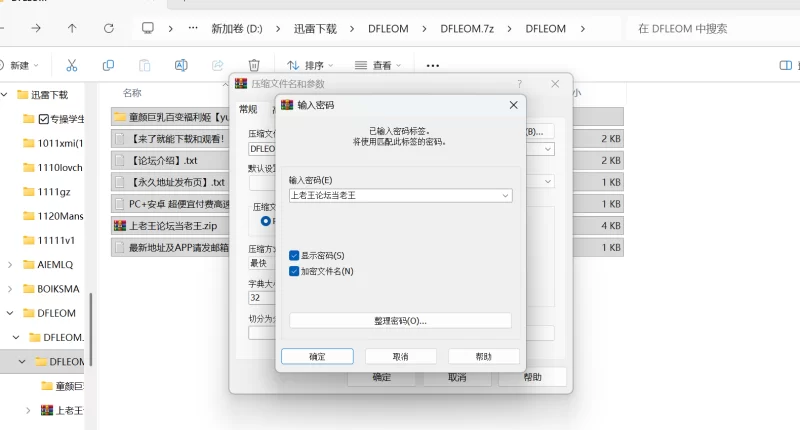Click the 1011xmi folder icon in sidebar
This screenshot has height=430, width=800.
click(x=29, y=143)
